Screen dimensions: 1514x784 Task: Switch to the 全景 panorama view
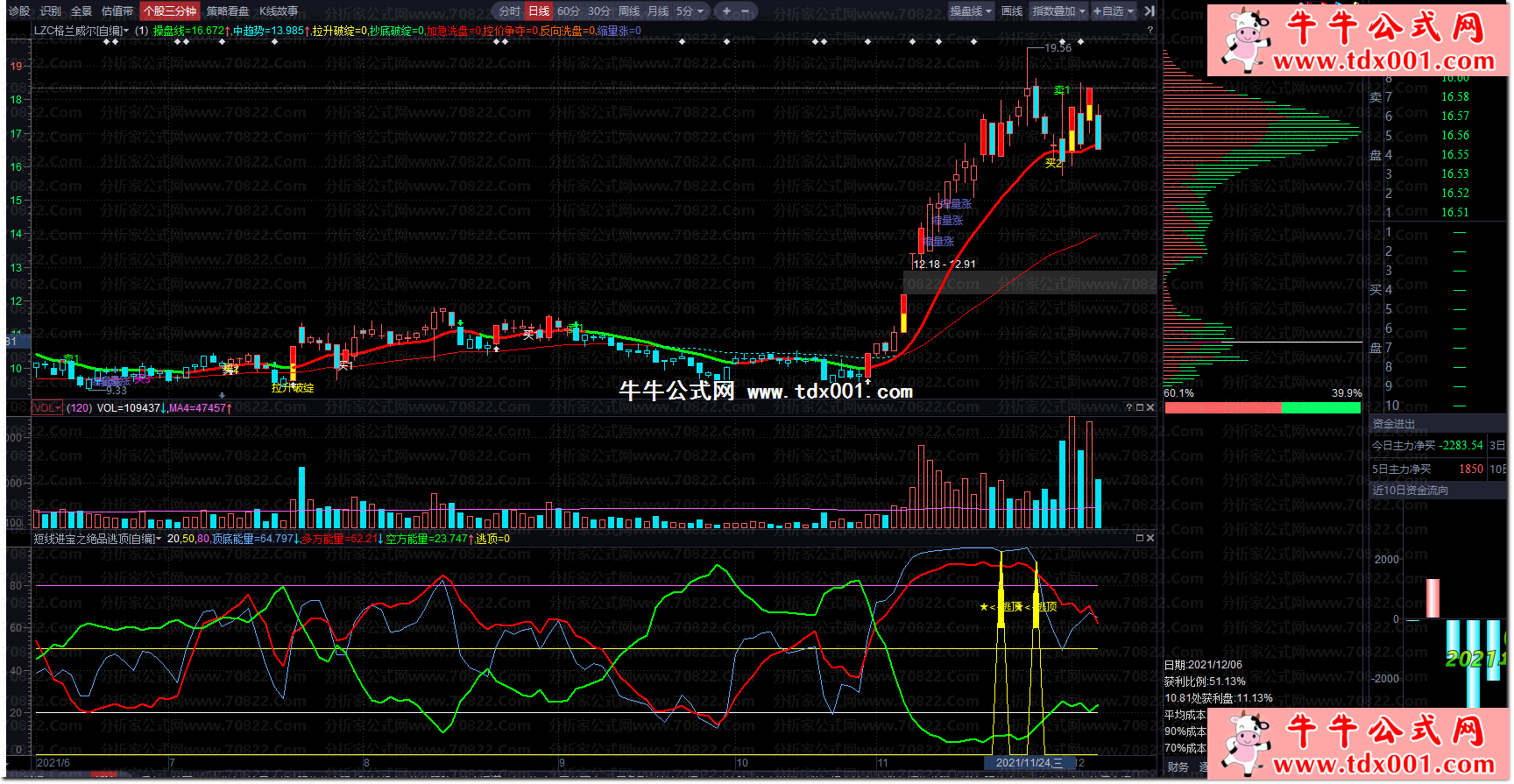point(81,11)
